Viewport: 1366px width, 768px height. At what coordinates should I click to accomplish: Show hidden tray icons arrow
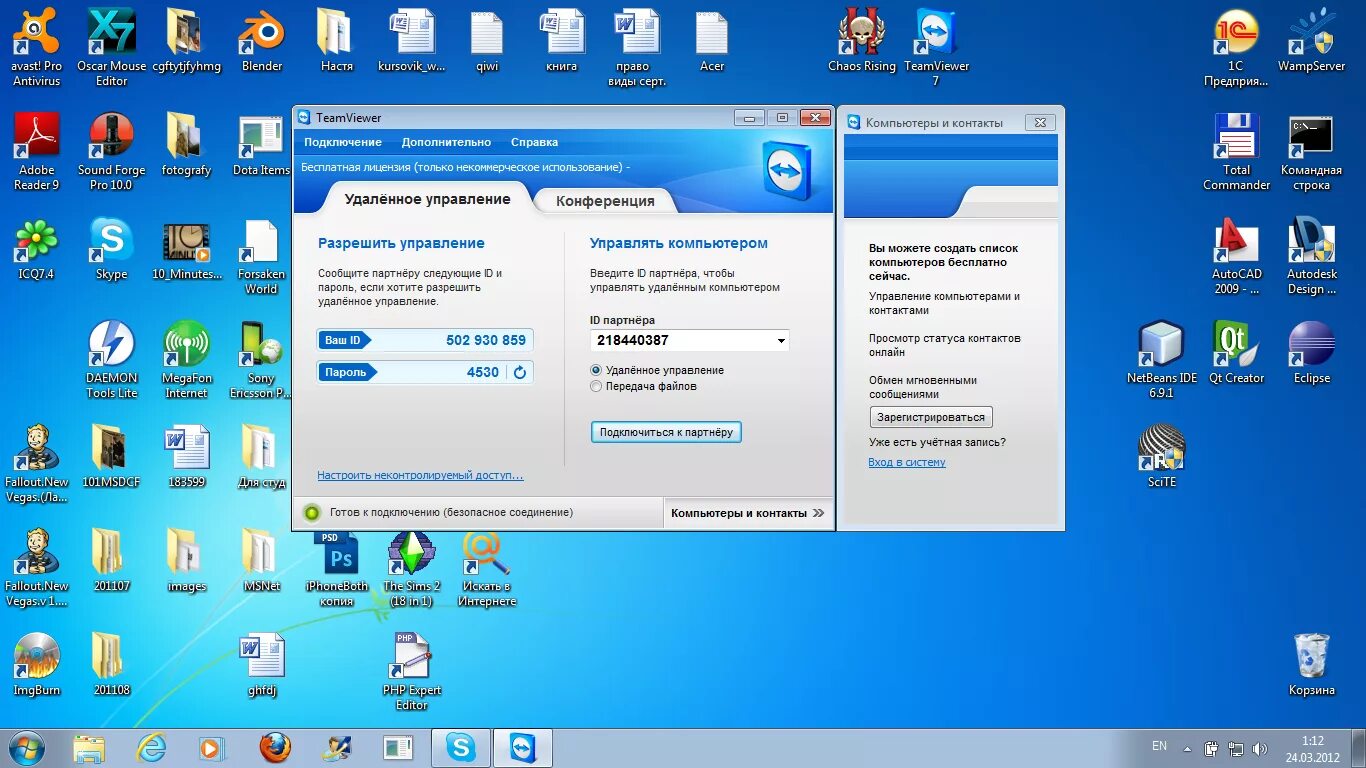pyautogui.click(x=1187, y=747)
